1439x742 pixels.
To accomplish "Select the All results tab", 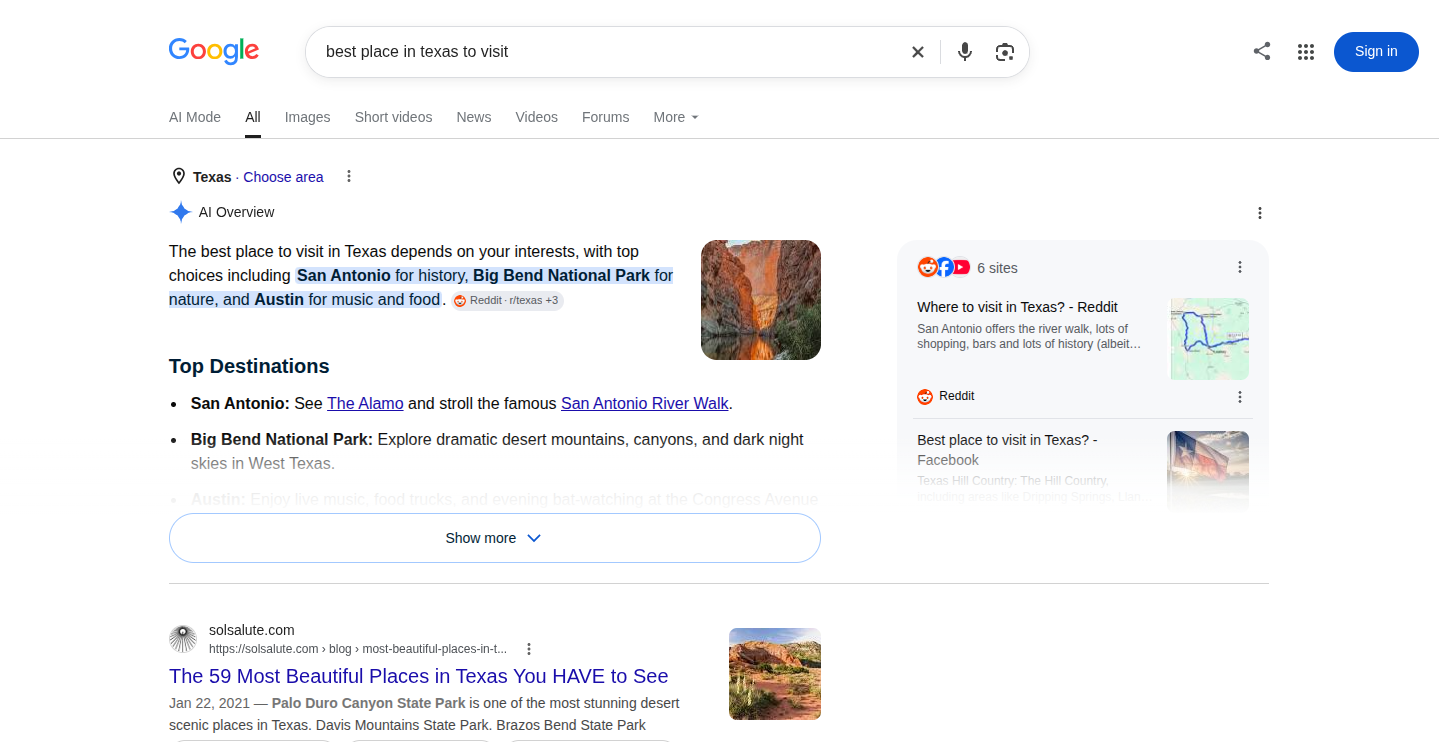I will [253, 117].
